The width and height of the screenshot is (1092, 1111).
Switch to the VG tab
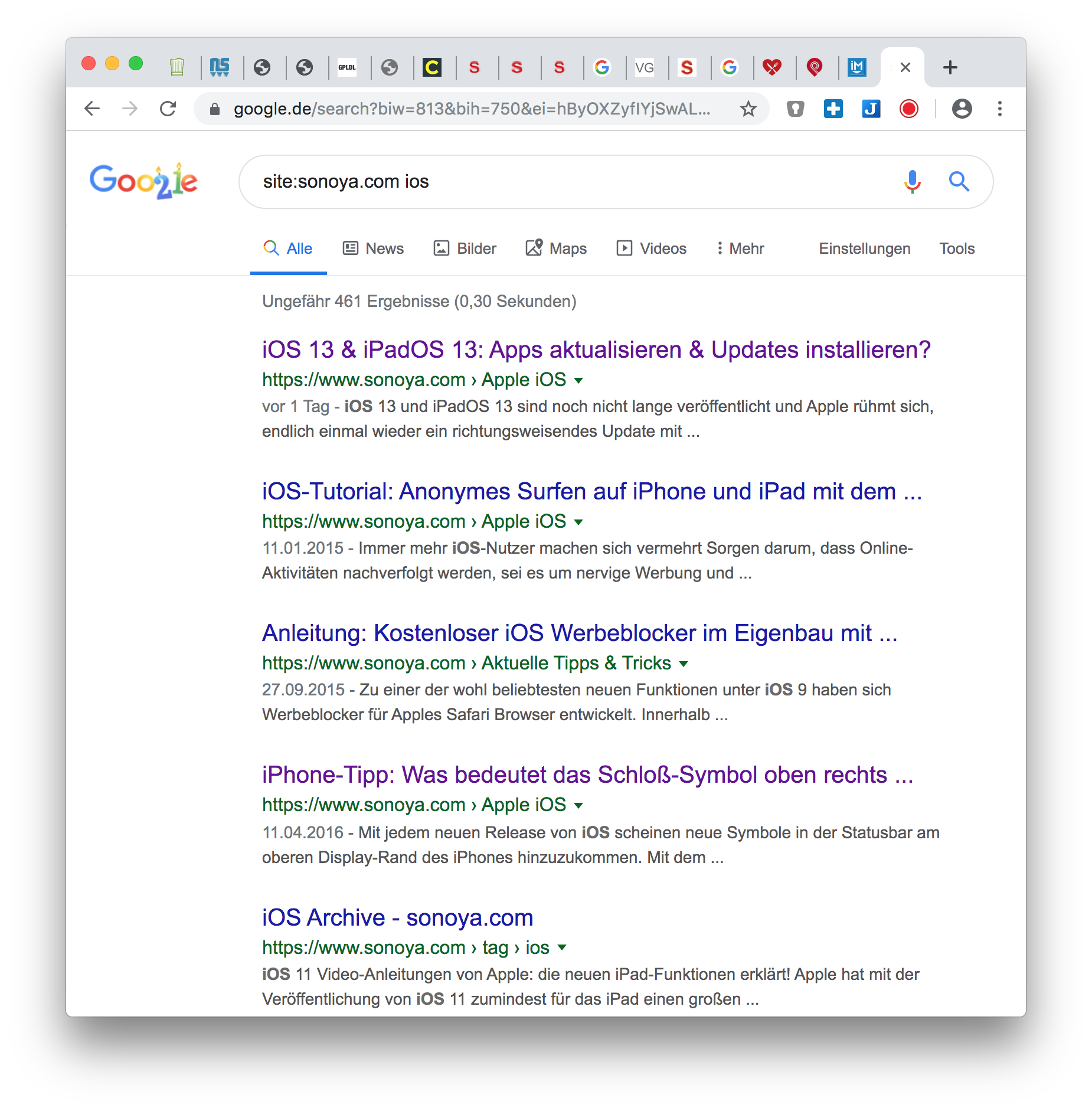tap(645, 67)
